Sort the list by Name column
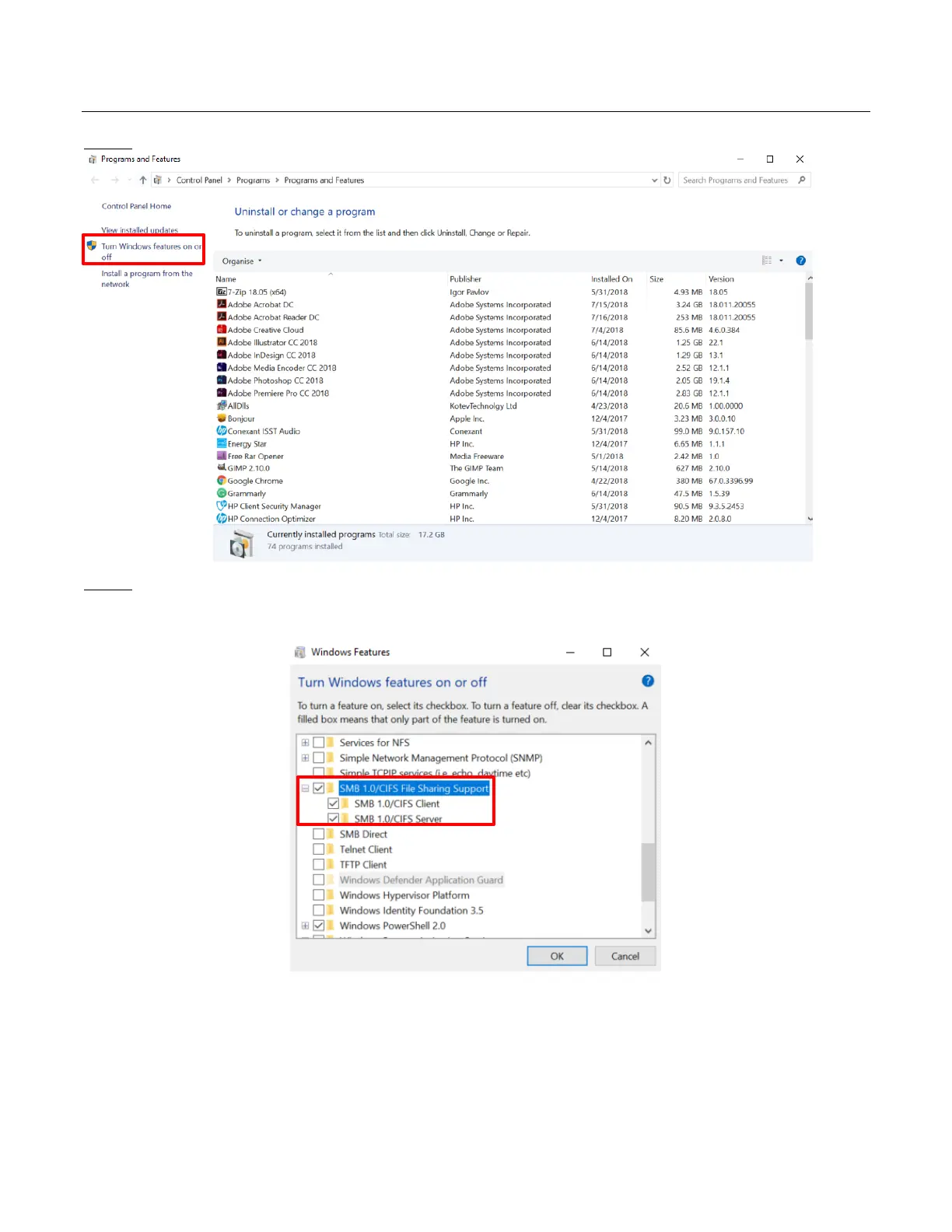952x1232 pixels. (x=226, y=279)
